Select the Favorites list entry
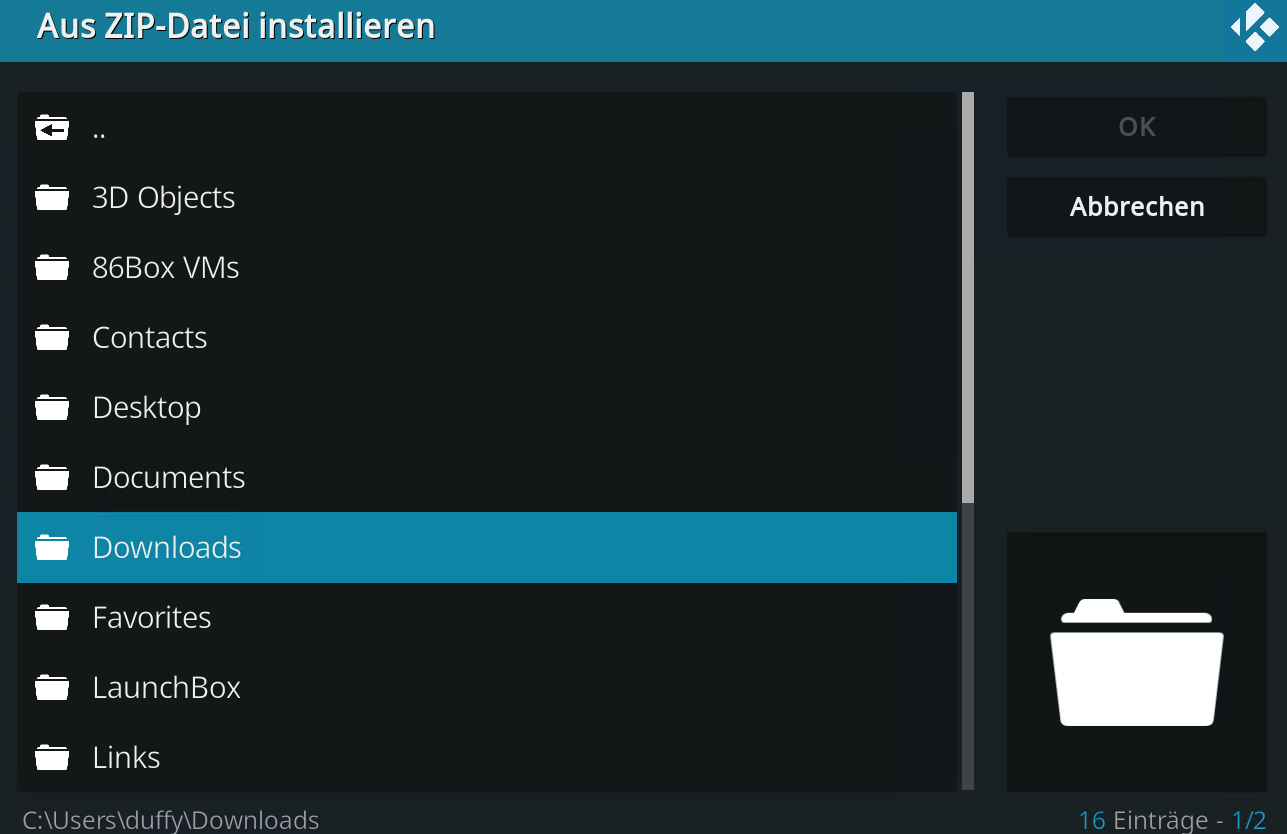This screenshot has height=834, width=1287. tap(487, 617)
